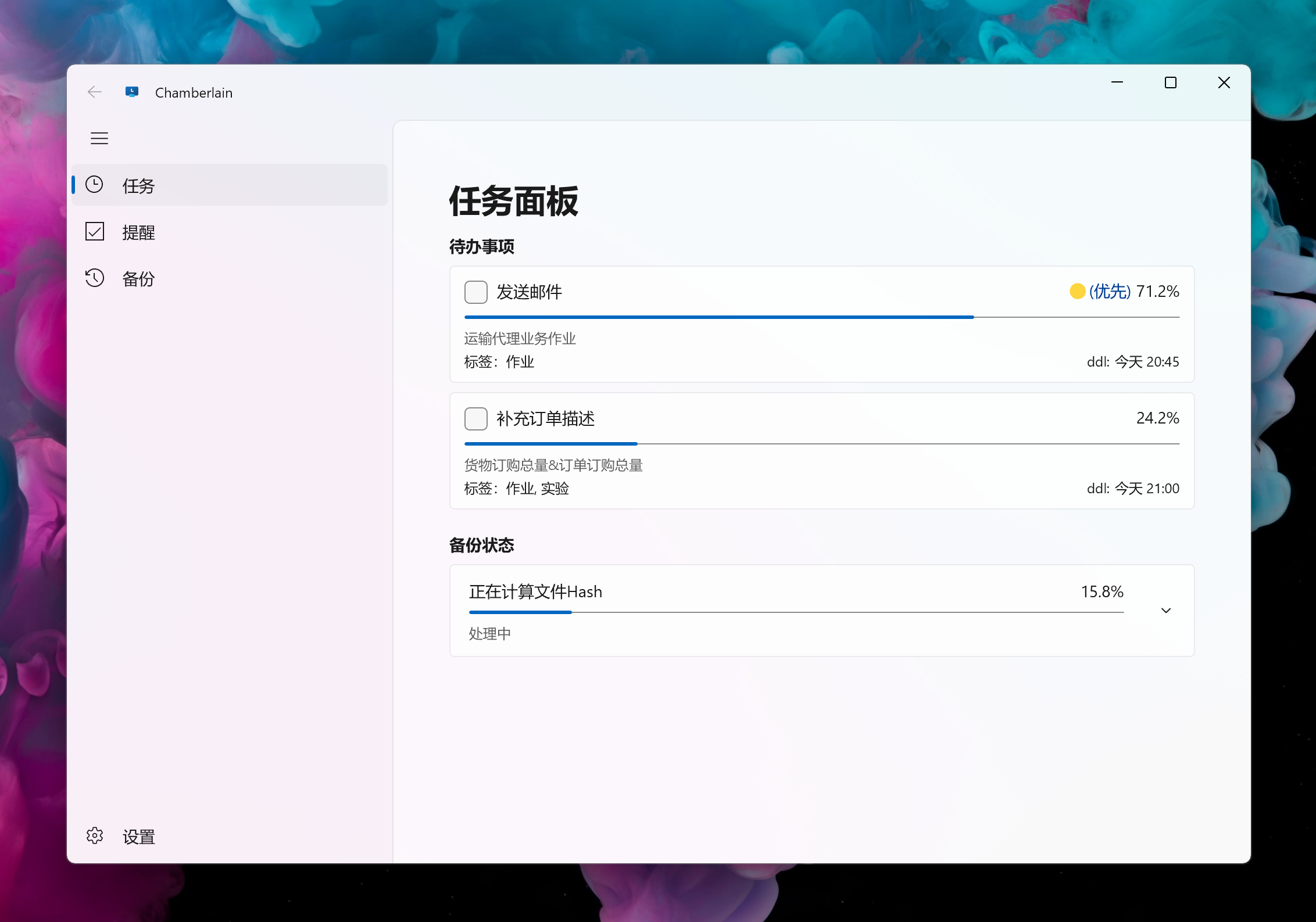Switch to the 备份 section
This screenshot has height=922, width=1316.
[x=138, y=279]
